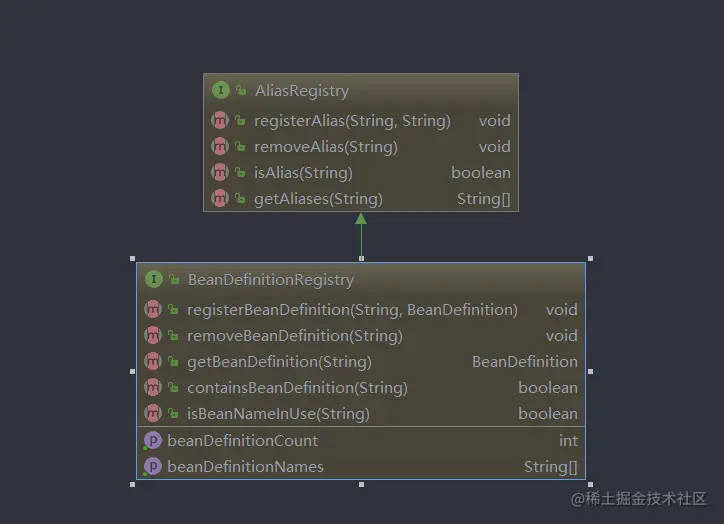724x524 pixels.
Task: Click the String[] type of beanDefinitionNames
Action: [x=550, y=467]
